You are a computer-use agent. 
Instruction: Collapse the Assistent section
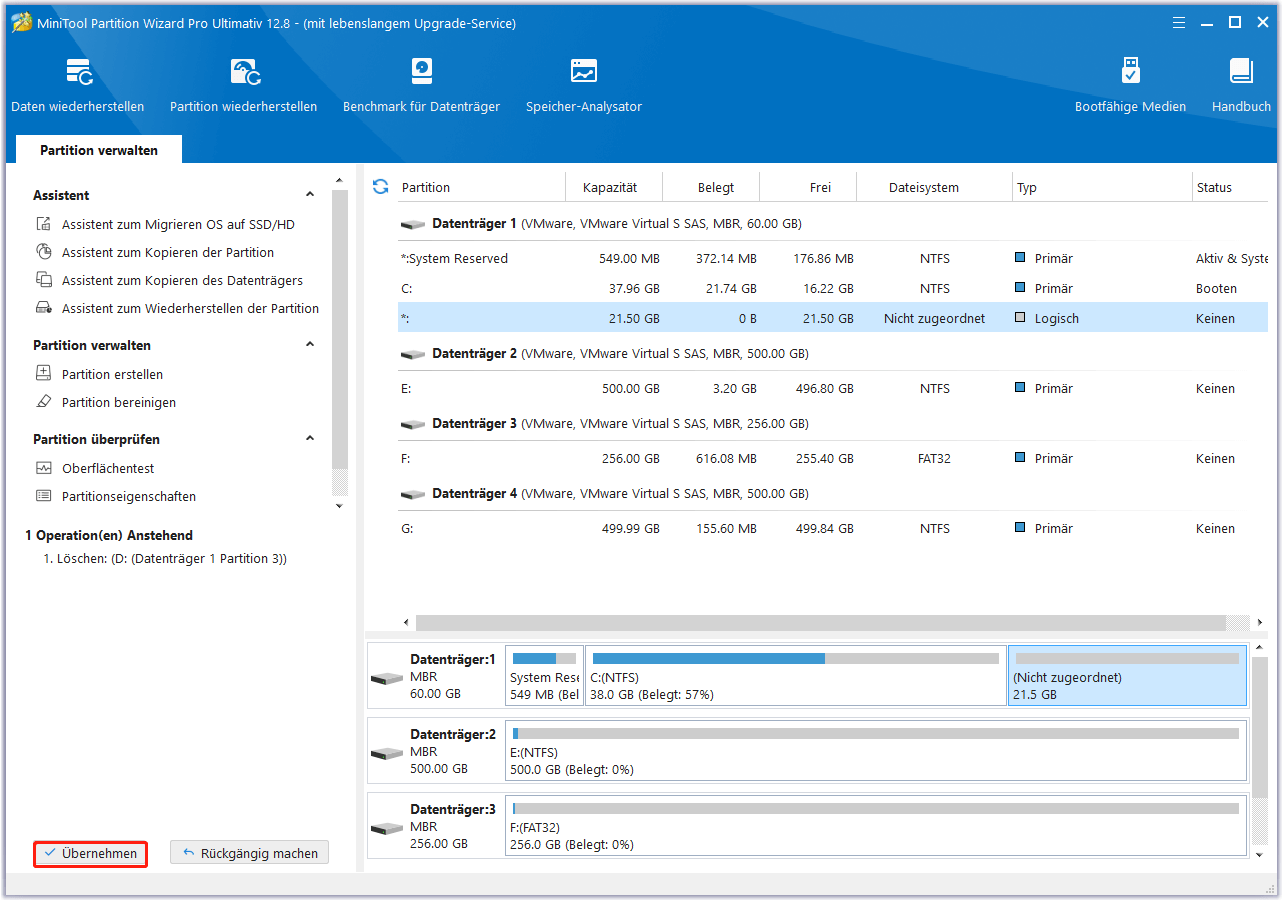310,195
